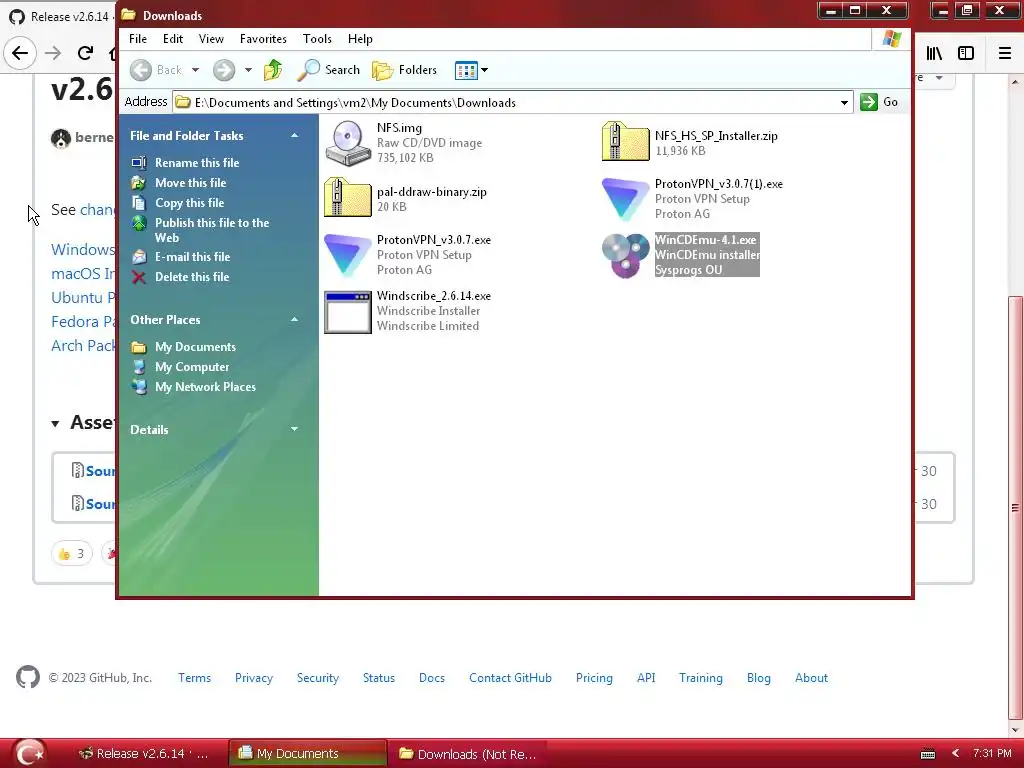The width and height of the screenshot is (1024, 768).
Task: Open the Contact GitHub footer link
Action: click(510, 678)
